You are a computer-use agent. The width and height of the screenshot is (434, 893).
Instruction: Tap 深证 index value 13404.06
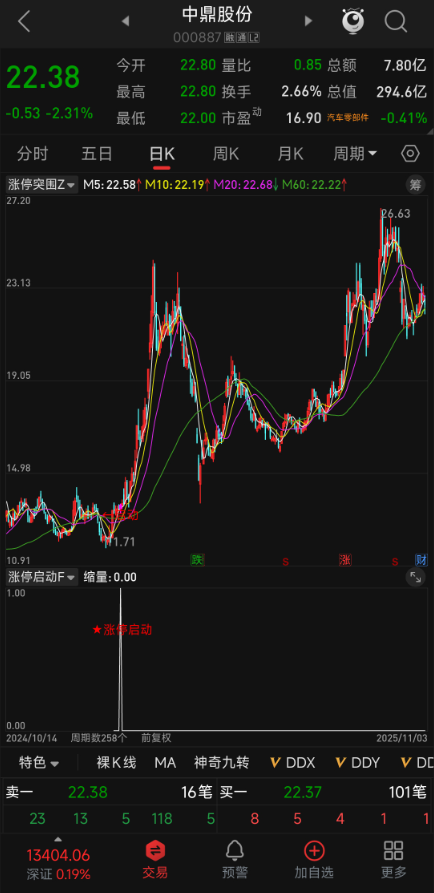(x=59, y=855)
